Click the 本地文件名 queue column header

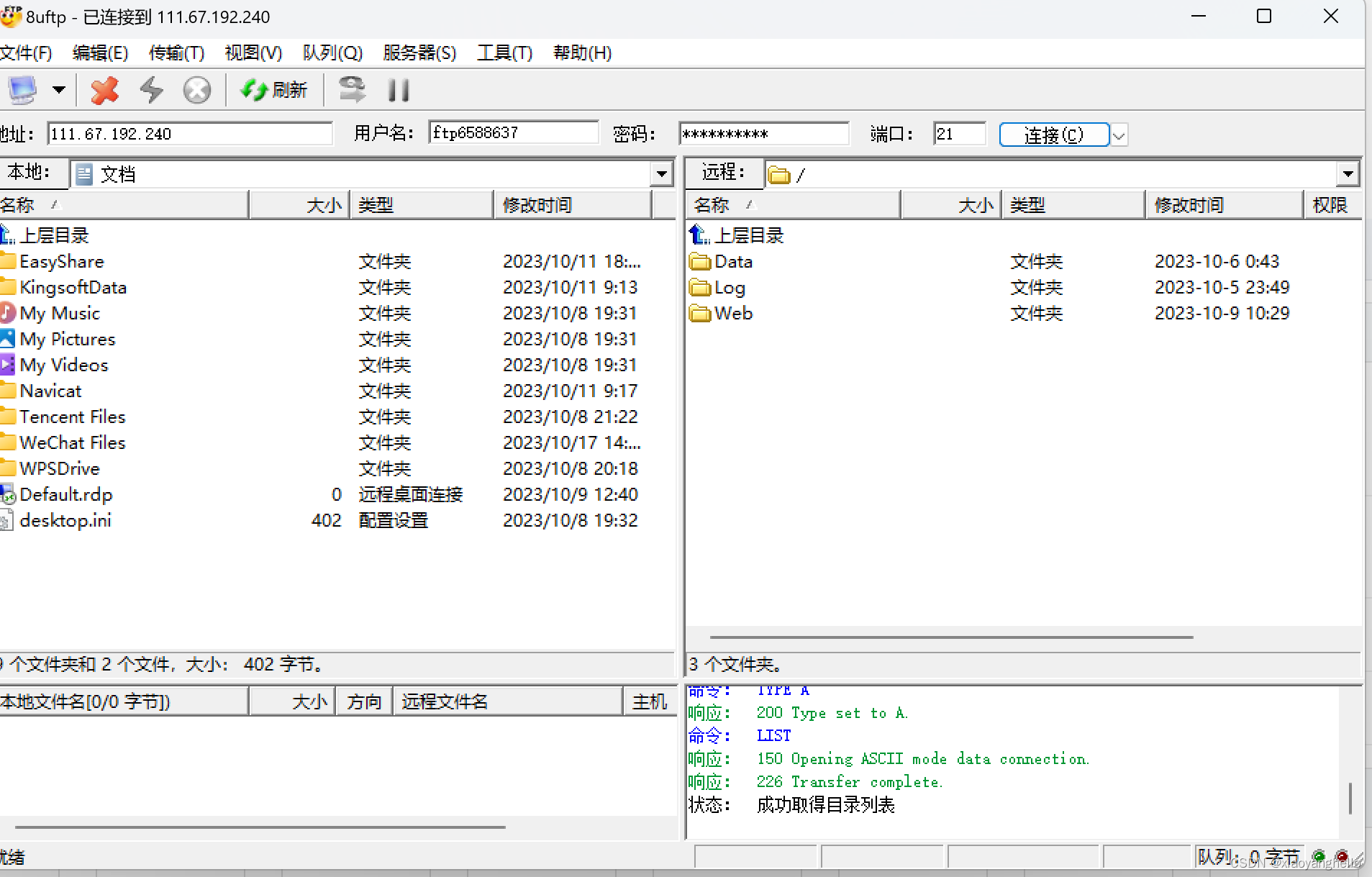[x=124, y=701]
